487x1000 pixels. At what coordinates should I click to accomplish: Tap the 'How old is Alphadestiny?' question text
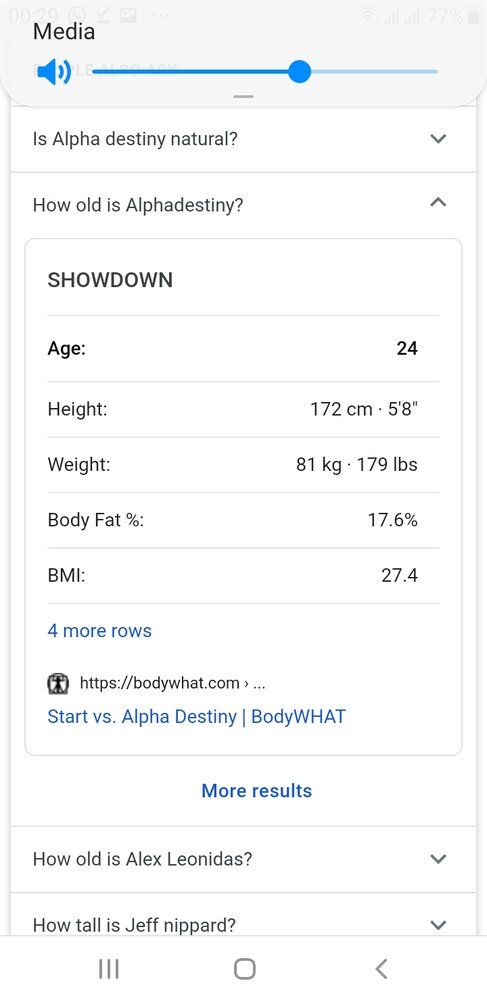click(138, 205)
